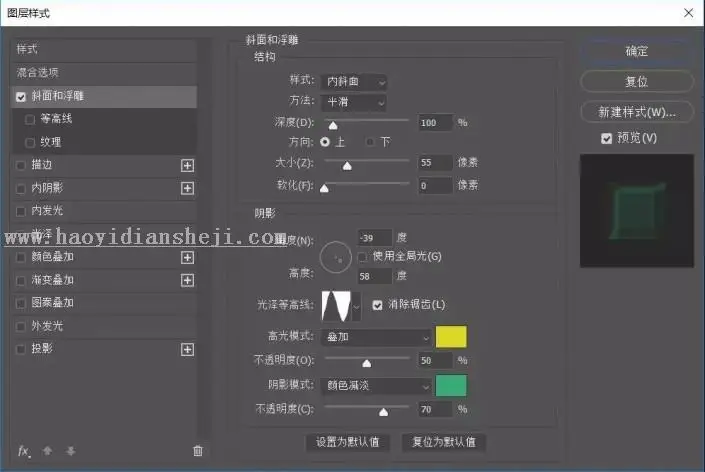This screenshot has width=705, height=472.
Task: Adjust the light angle dial
Action: 335,257
